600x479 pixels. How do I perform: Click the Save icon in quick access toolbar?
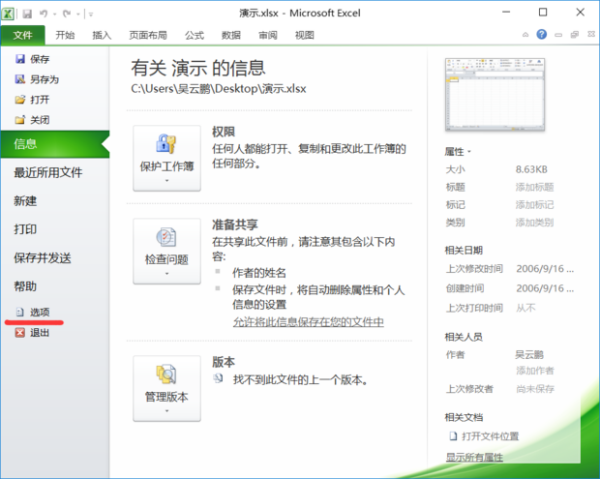click(27, 14)
